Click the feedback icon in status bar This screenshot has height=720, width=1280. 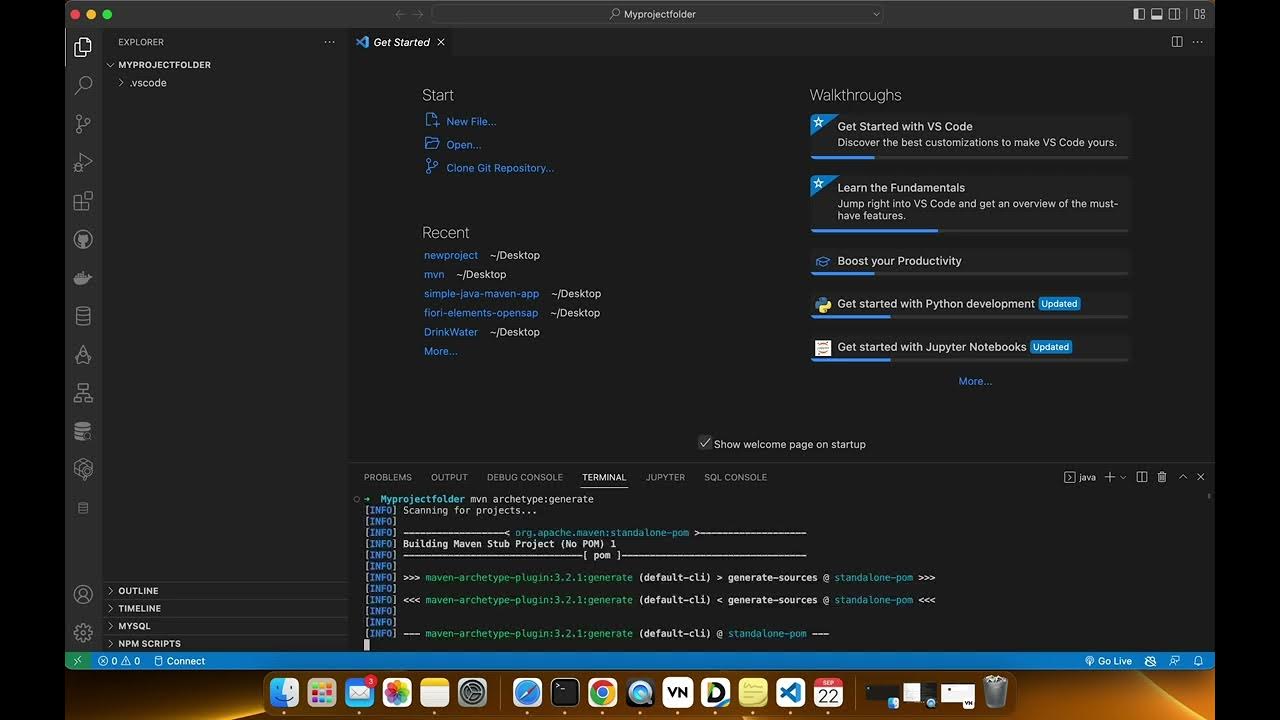[x=1174, y=661]
